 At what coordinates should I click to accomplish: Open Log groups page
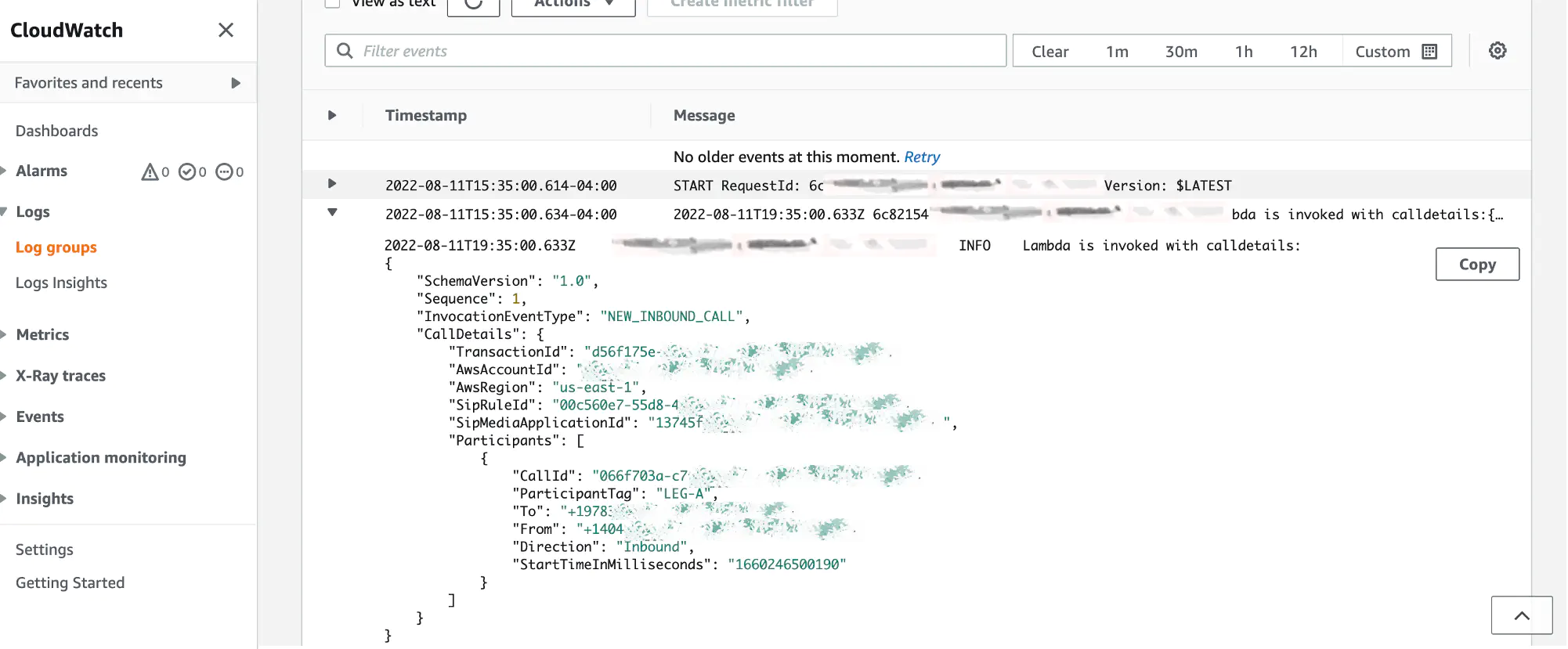tap(56, 247)
